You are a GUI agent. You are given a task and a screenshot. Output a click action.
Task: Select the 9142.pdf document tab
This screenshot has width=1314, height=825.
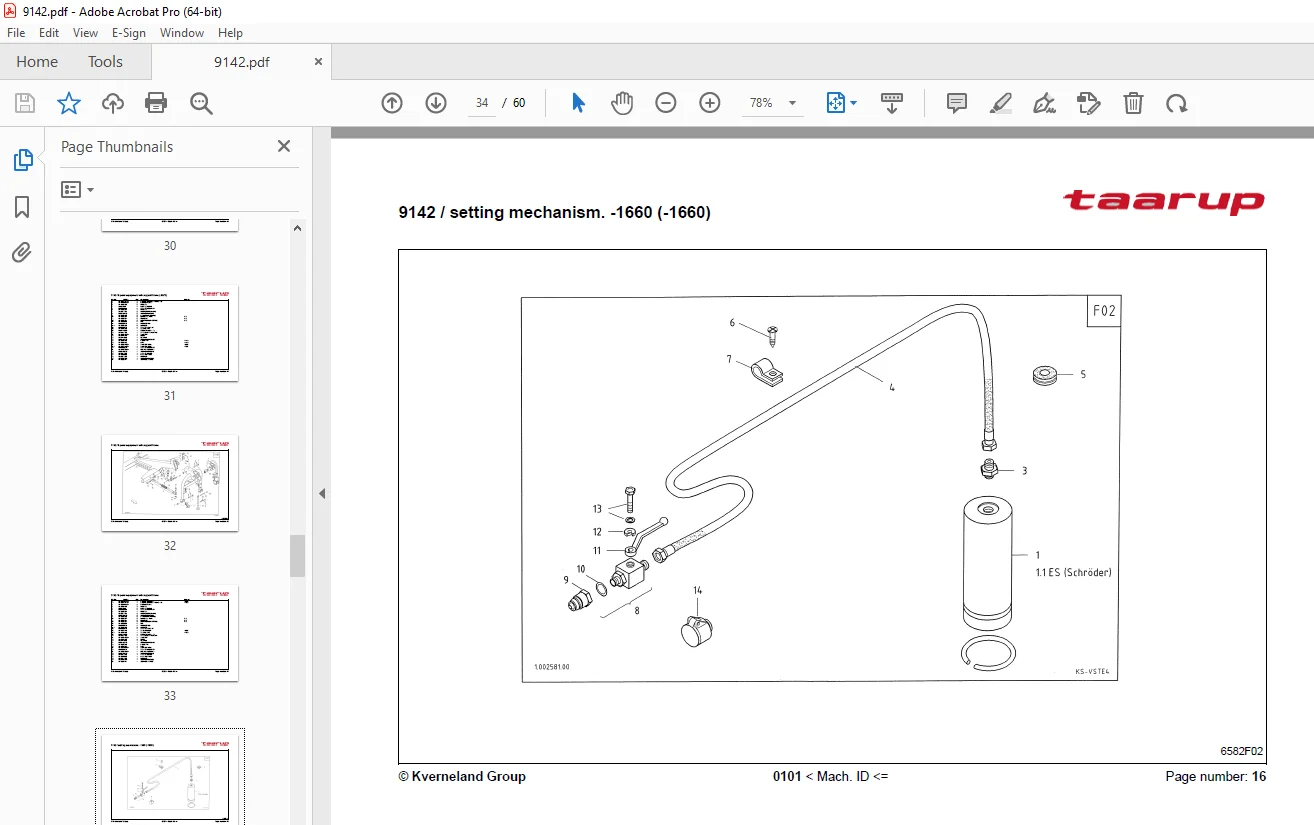pyautogui.click(x=242, y=61)
